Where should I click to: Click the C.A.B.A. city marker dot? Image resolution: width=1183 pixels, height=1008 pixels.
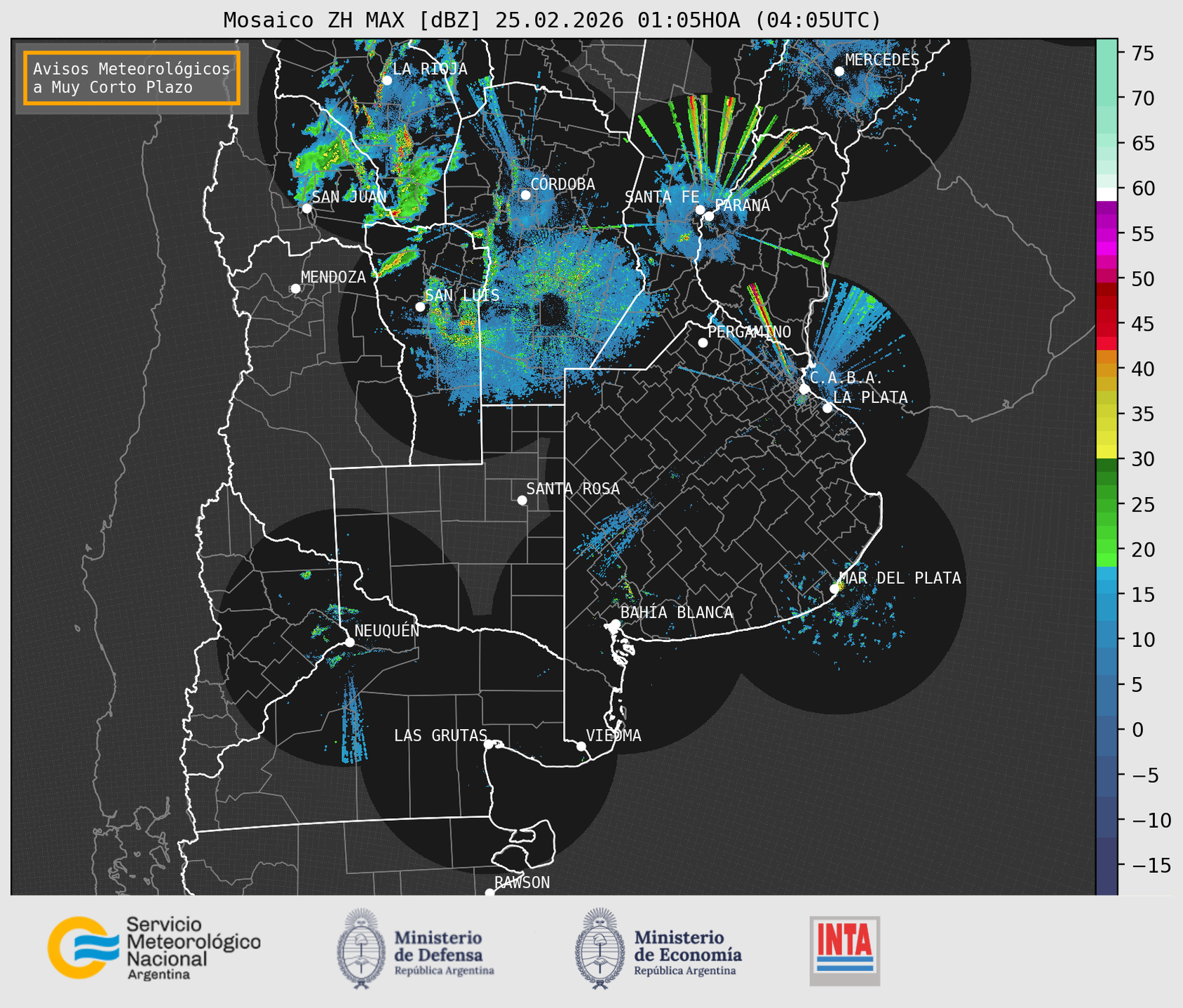[x=805, y=389]
